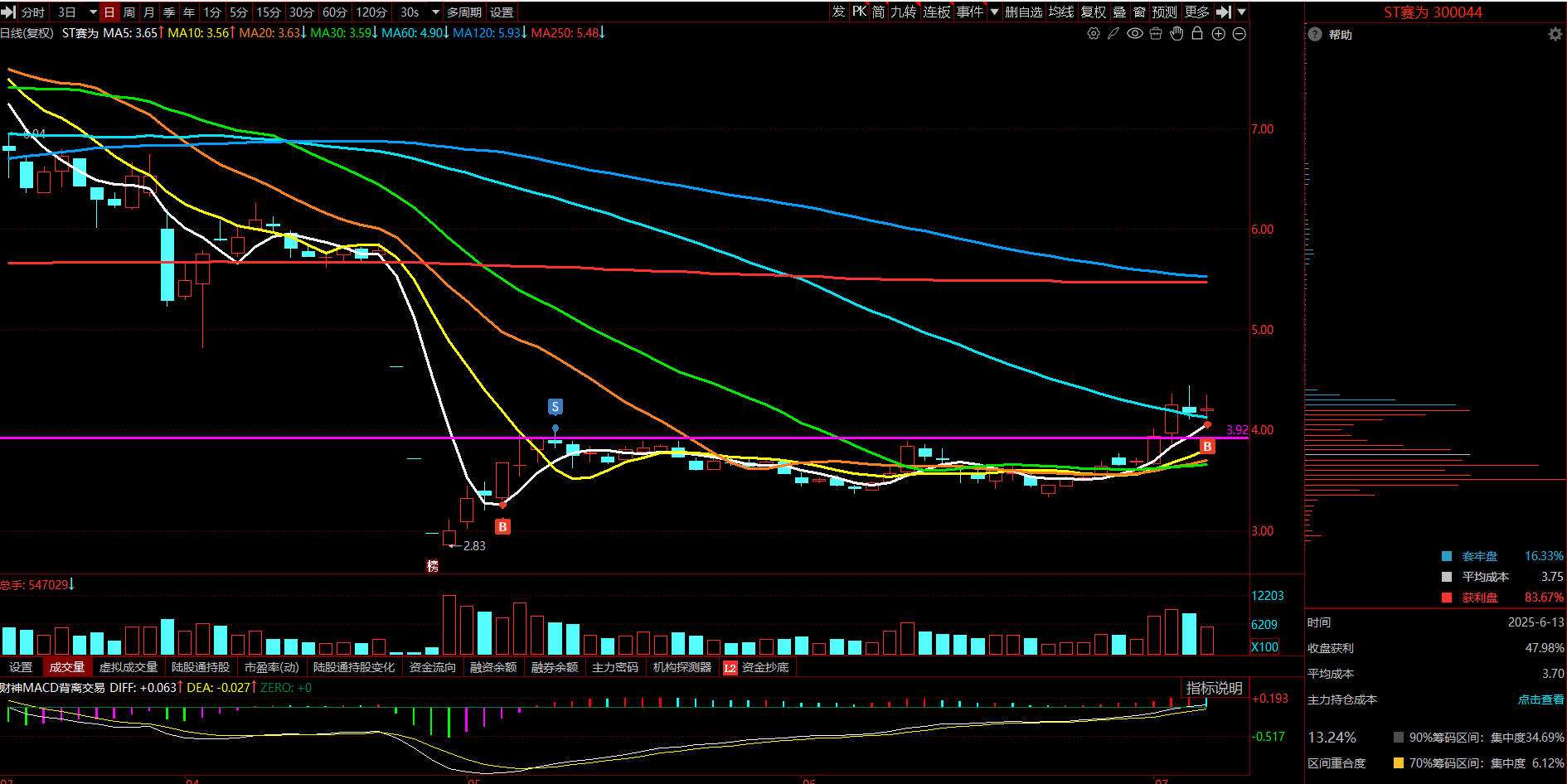
Task: Select the 融资余额 indicator tab
Action: 493,667
